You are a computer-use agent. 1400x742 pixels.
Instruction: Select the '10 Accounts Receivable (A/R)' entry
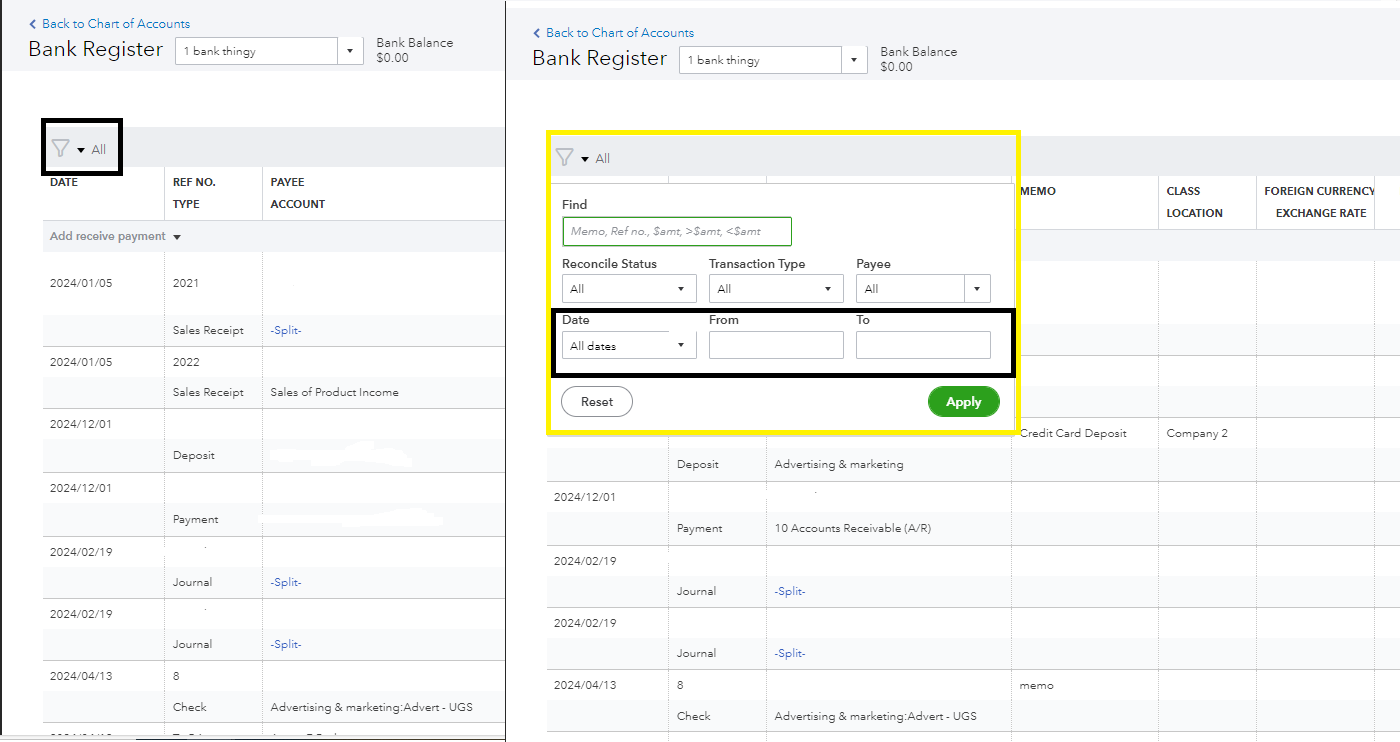852,528
